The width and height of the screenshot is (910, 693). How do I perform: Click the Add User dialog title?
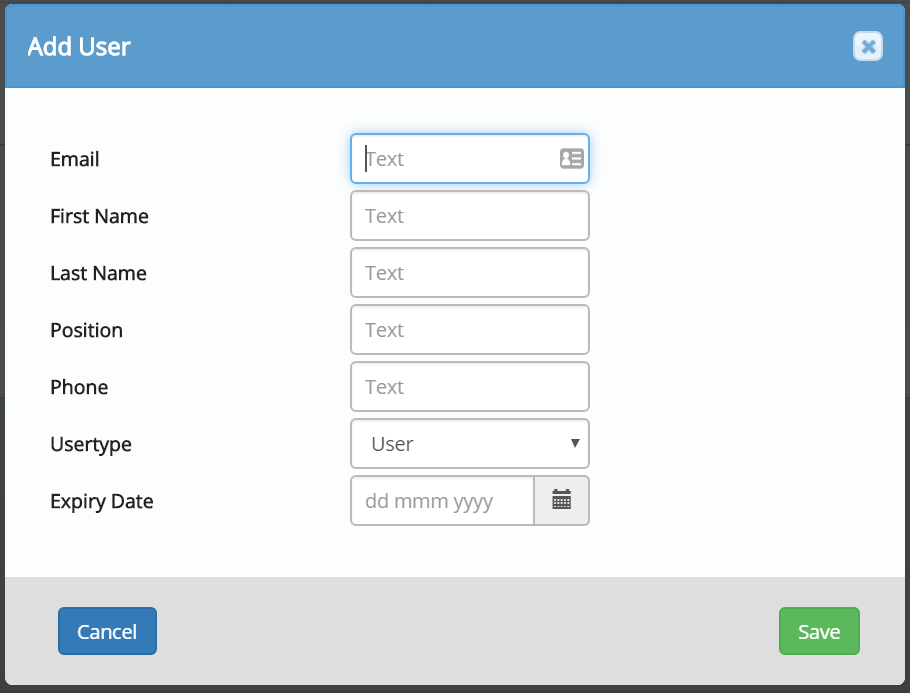click(79, 46)
